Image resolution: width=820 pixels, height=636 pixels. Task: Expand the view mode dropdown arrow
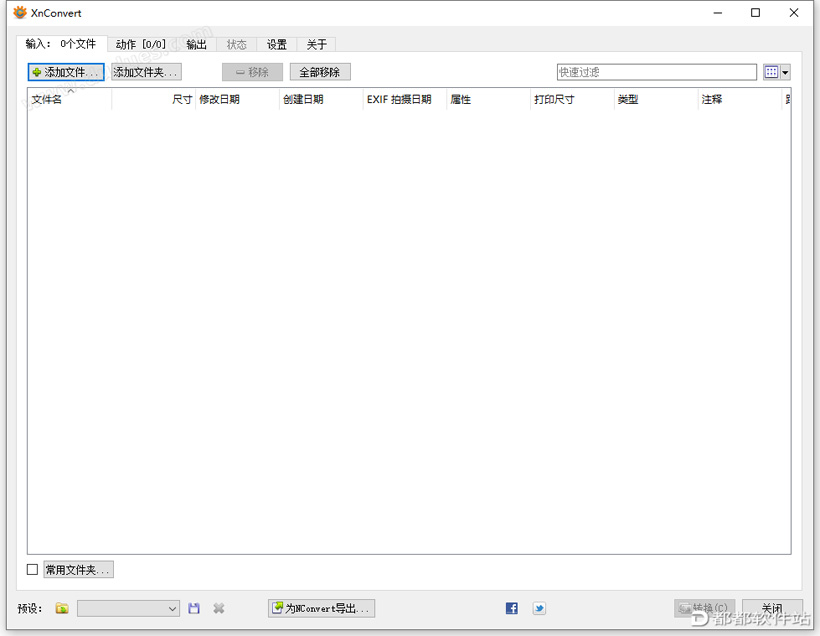click(x=785, y=72)
